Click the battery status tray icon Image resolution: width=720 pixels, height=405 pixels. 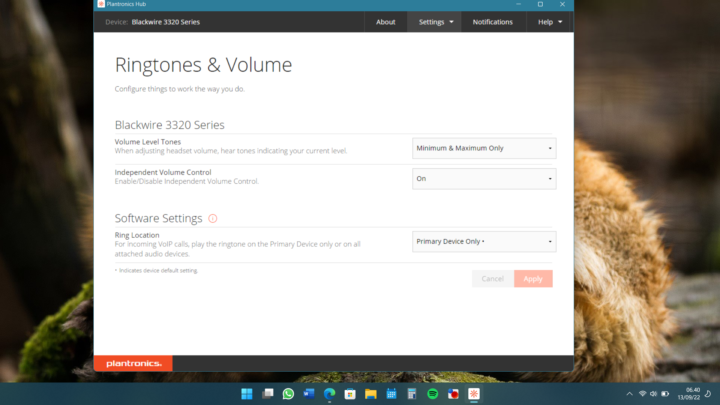click(665, 394)
